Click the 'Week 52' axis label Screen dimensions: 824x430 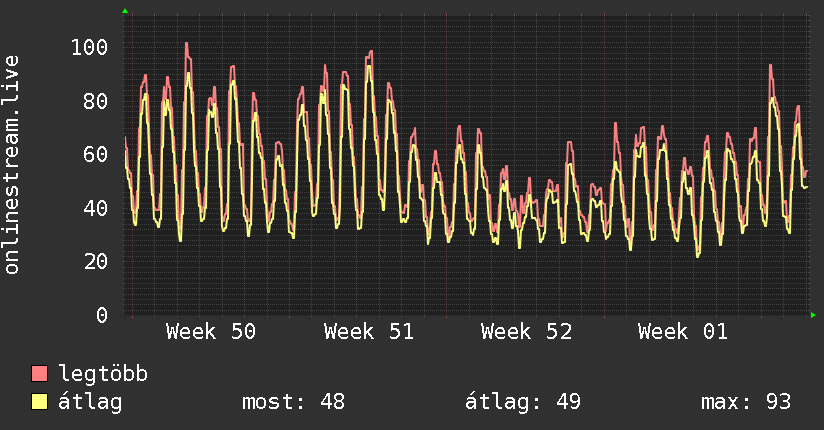point(526,332)
